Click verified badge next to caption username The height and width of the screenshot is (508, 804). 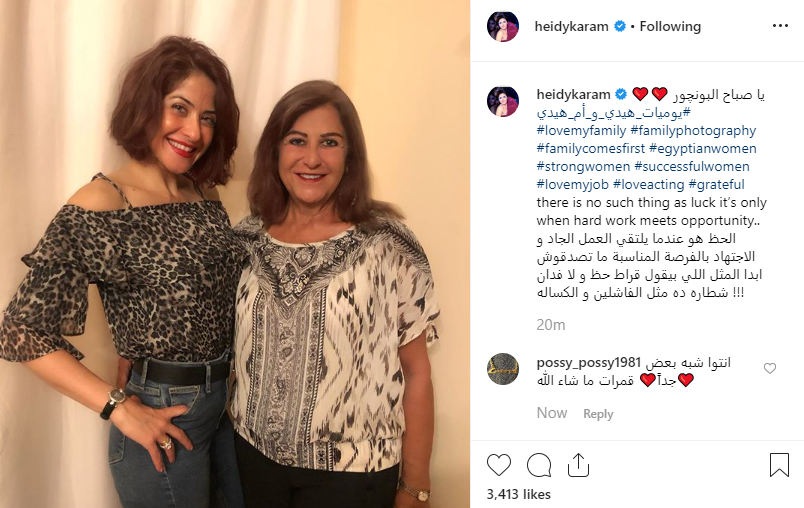(620, 94)
